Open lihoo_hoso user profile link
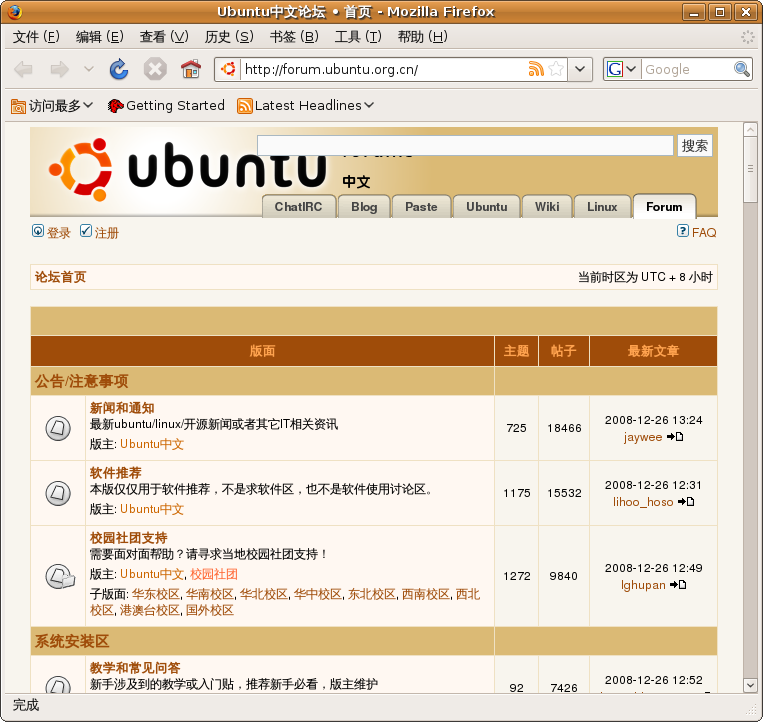The width and height of the screenshot is (763, 722). [643, 502]
